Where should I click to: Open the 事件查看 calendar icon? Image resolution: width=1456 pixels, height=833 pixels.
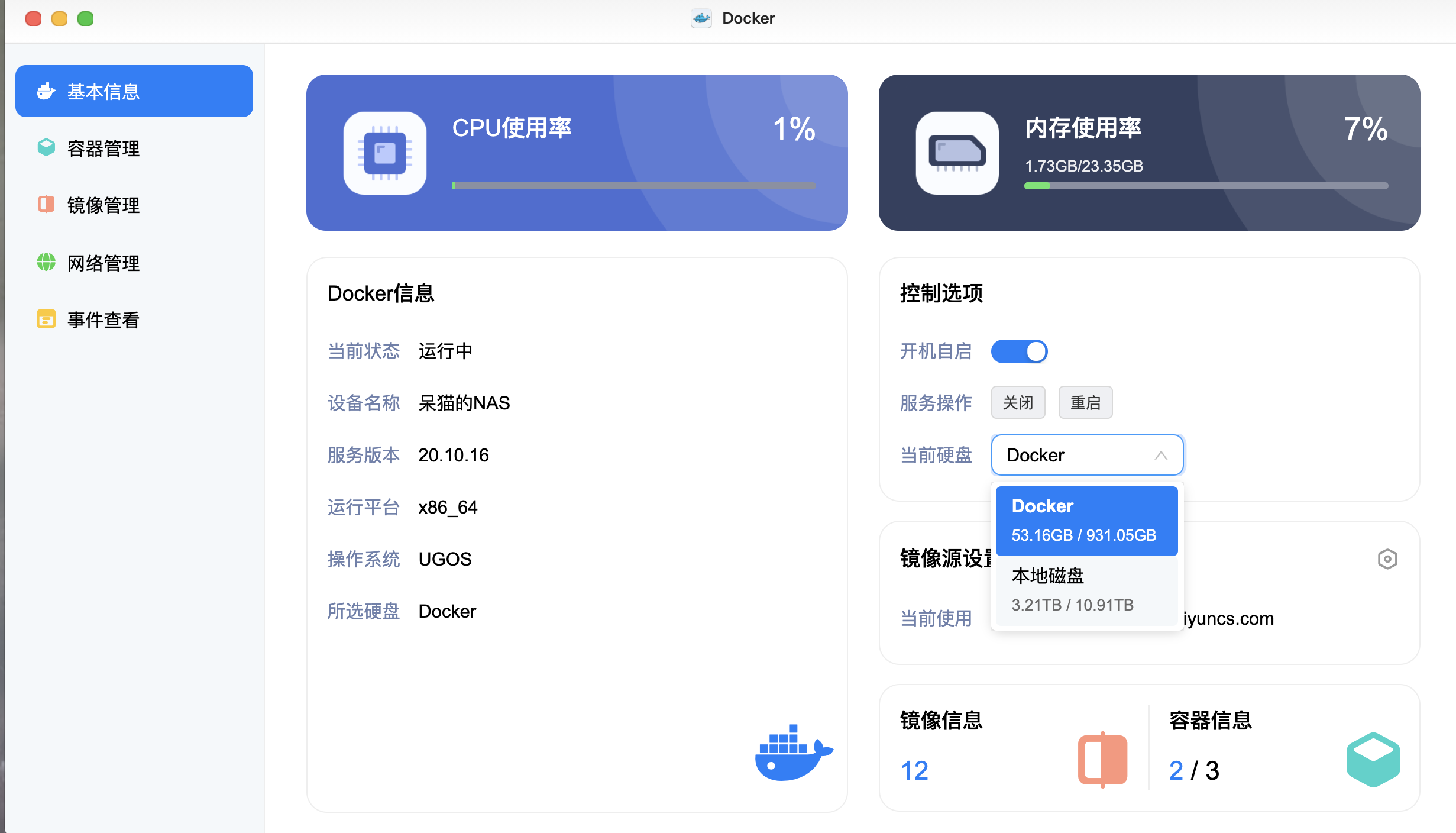[46, 319]
